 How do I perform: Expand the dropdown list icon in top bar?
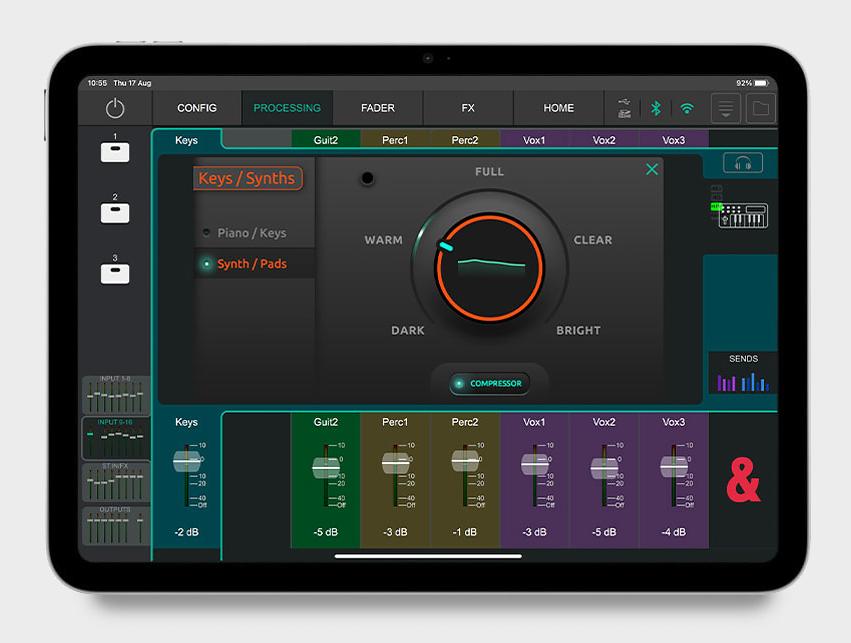click(726, 108)
